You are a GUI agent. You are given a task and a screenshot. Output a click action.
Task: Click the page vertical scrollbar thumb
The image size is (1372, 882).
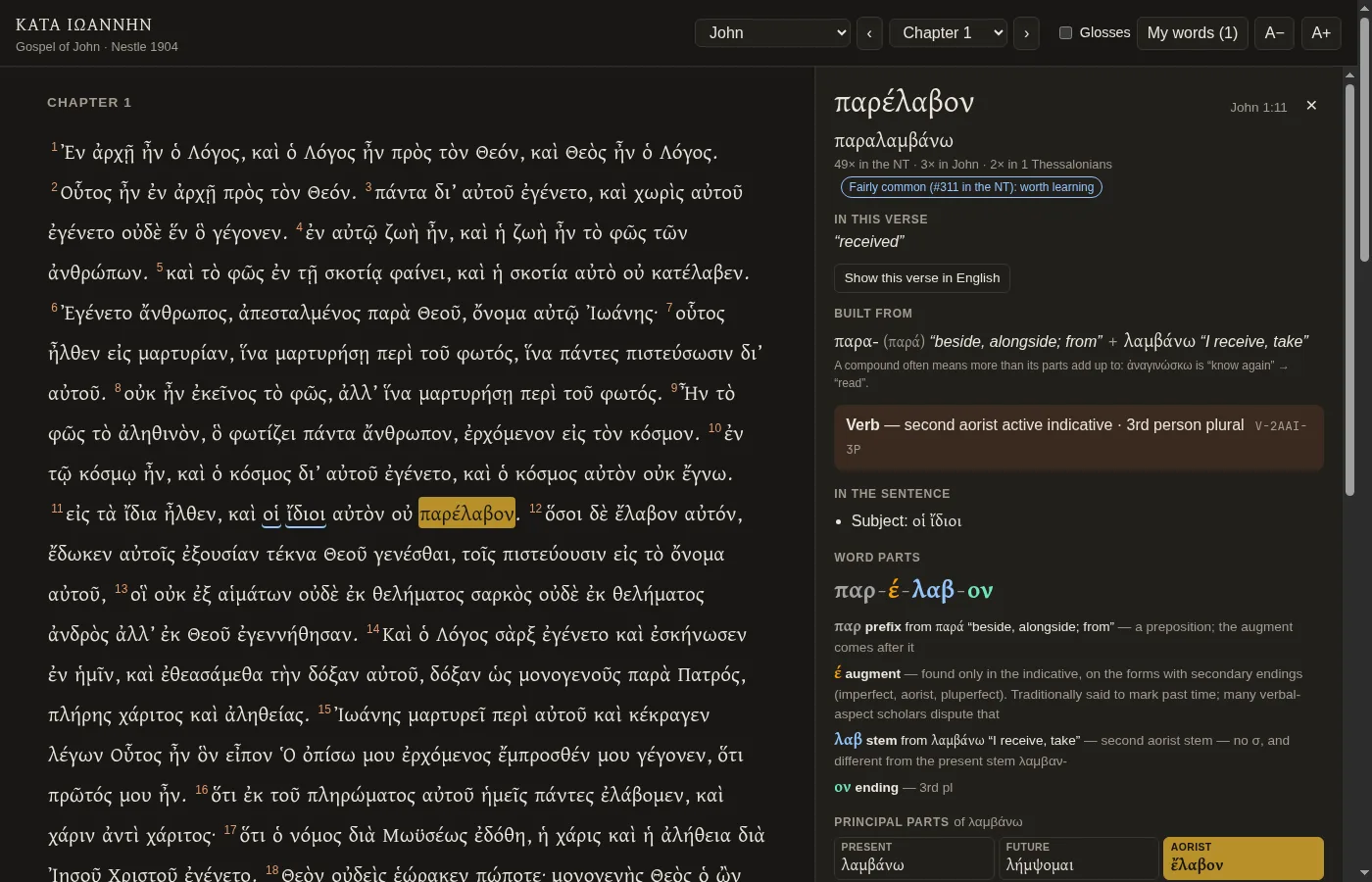click(1364, 137)
